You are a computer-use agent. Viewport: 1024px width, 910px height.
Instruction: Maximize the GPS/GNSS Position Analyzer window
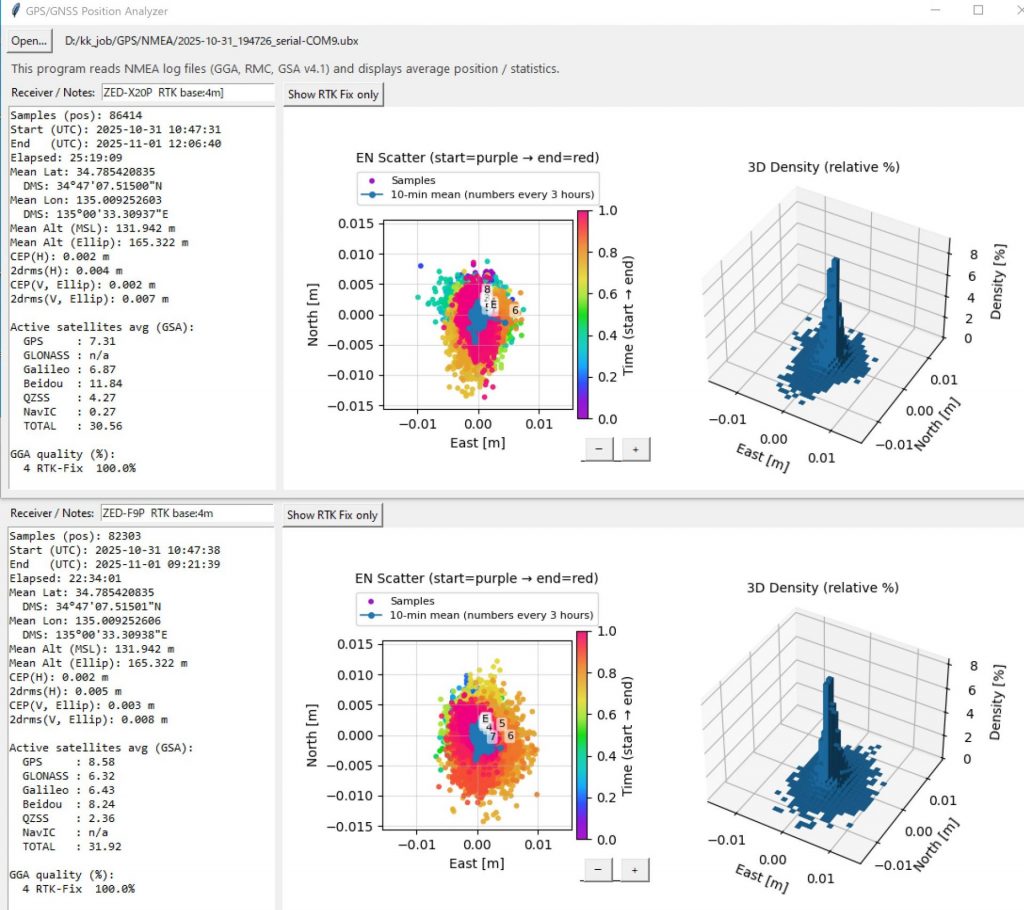pos(978,11)
